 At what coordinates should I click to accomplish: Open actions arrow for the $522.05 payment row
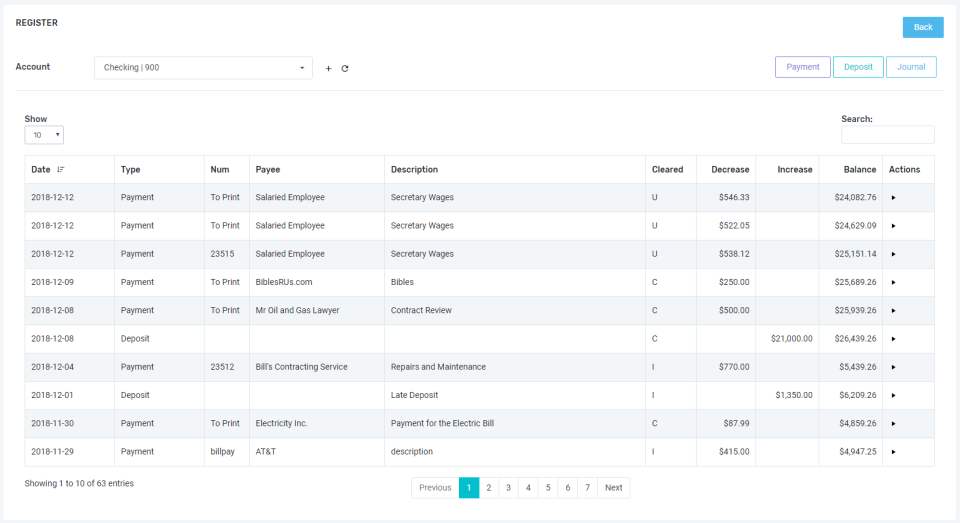[893, 226]
